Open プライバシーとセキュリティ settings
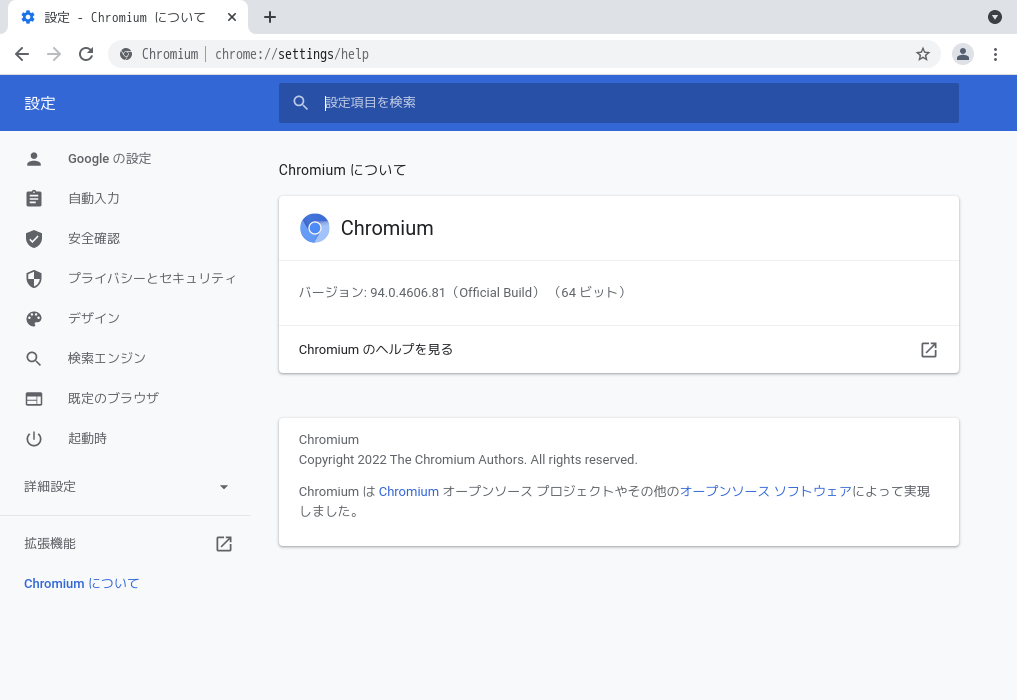 (152, 278)
